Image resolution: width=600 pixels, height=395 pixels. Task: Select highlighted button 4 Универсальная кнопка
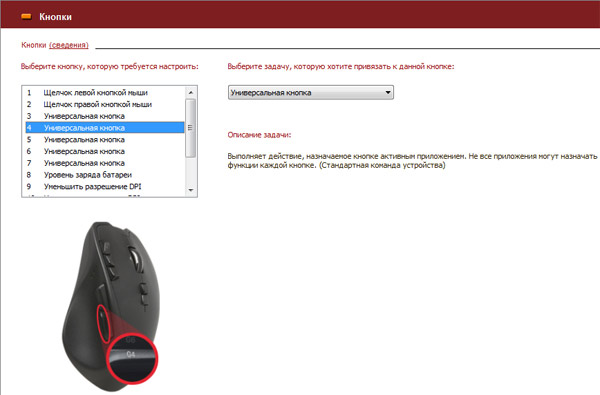click(x=104, y=127)
